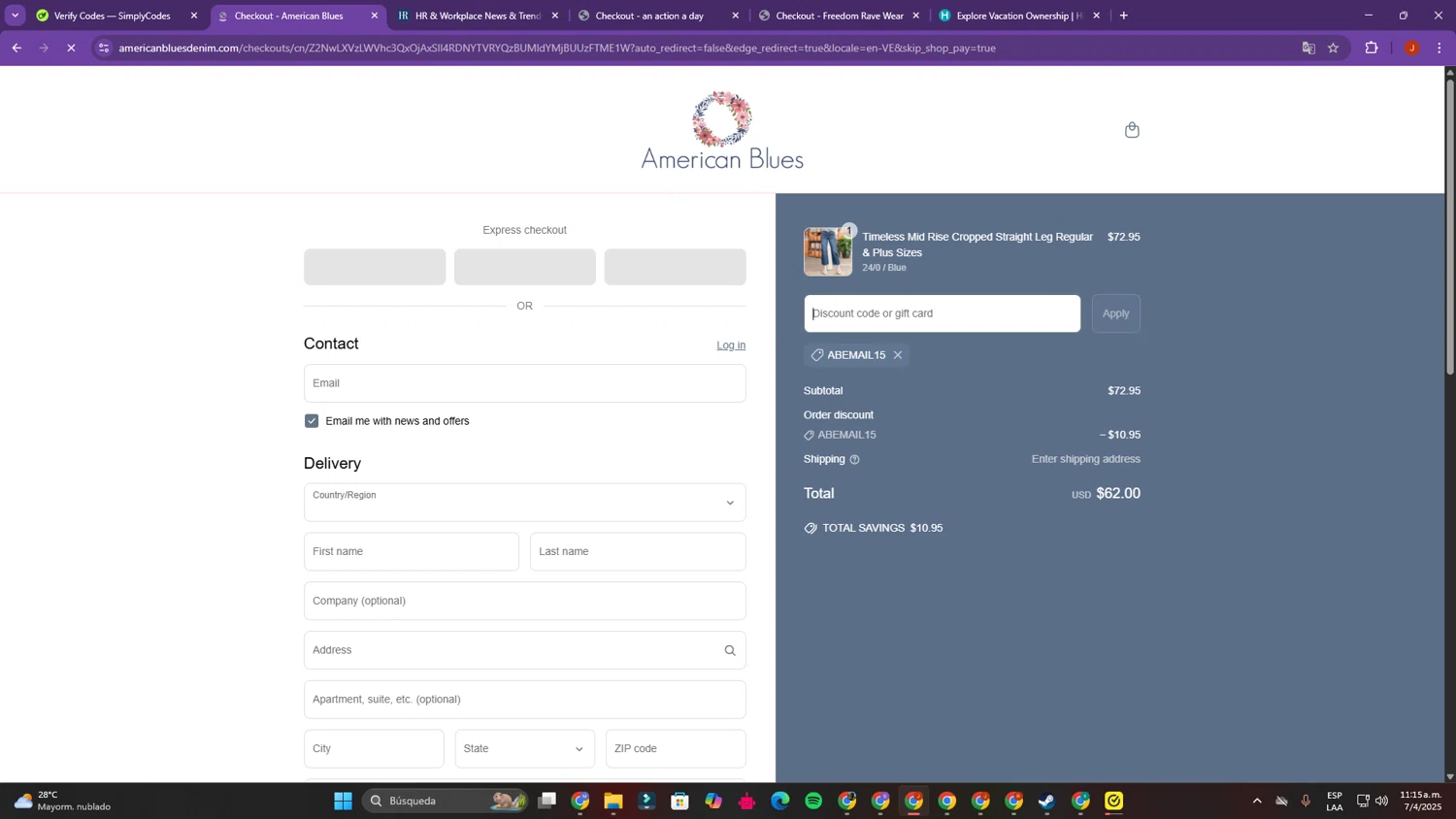Switch to Verify Codes — SimplyCodes tab
1456x819 pixels.
click(x=113, y=16)
